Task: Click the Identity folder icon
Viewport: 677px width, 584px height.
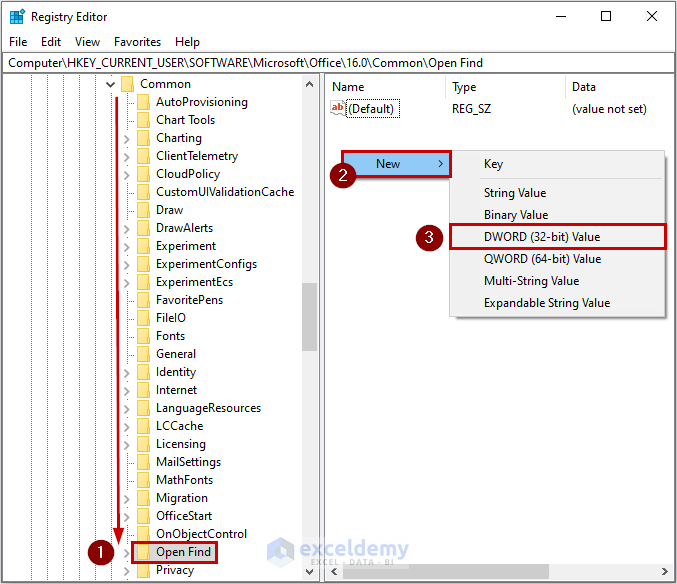Action: coord(143,372)
